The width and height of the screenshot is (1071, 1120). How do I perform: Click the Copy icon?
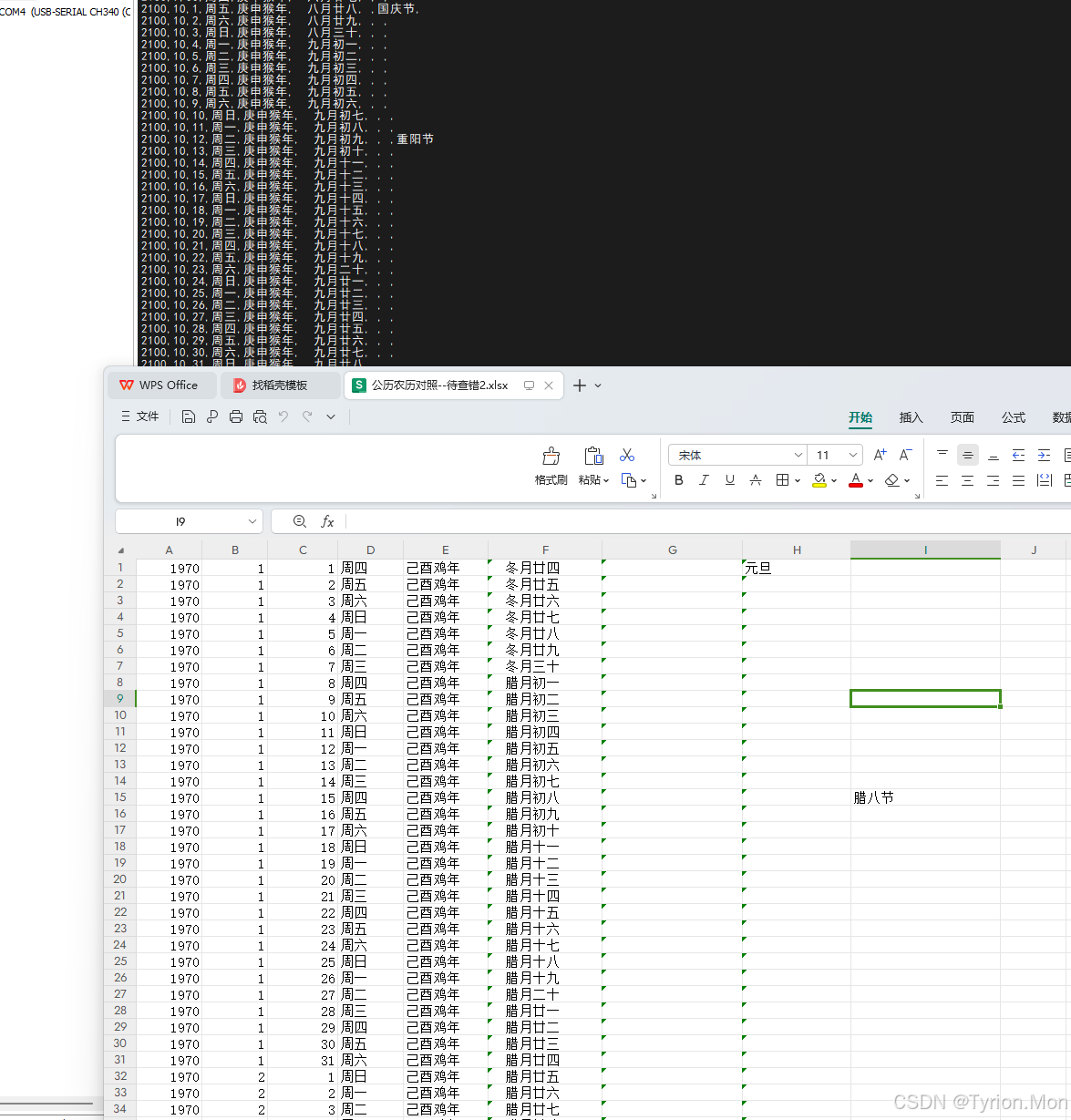(x=629, y=480)
